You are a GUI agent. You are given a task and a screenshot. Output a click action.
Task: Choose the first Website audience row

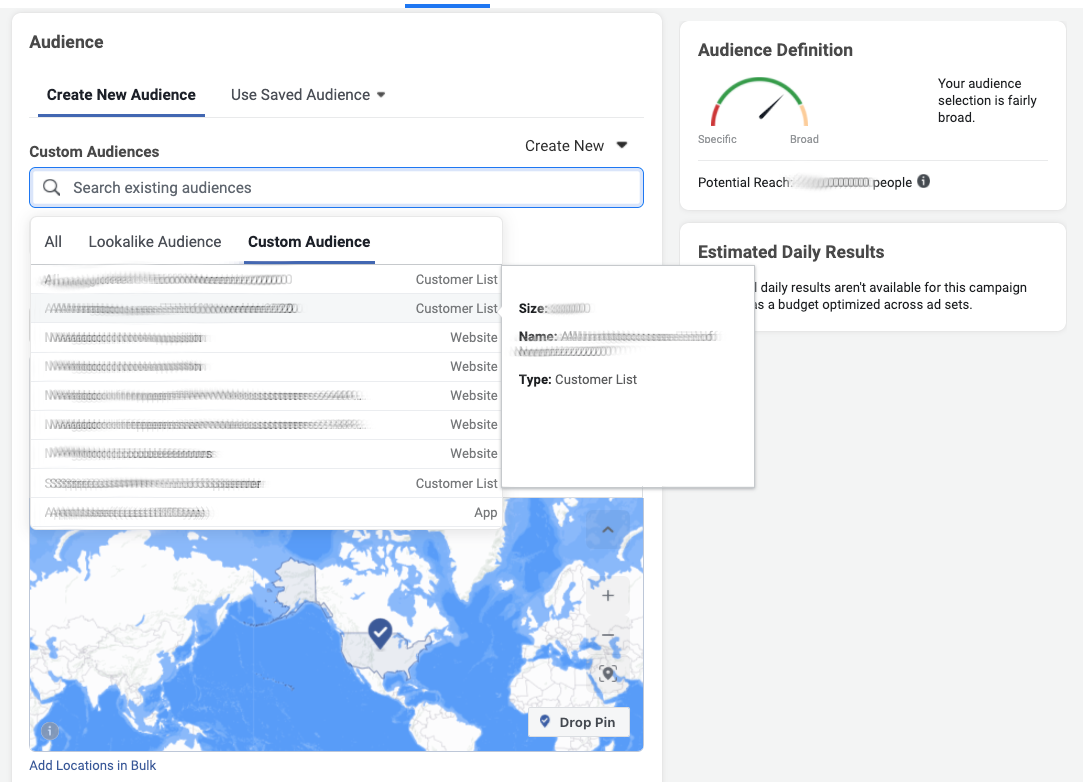pos(267,338)
